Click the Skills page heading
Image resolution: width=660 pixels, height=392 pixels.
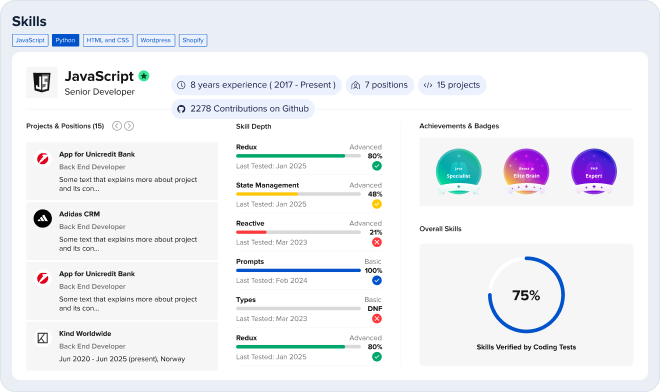[x=29, y=21]
